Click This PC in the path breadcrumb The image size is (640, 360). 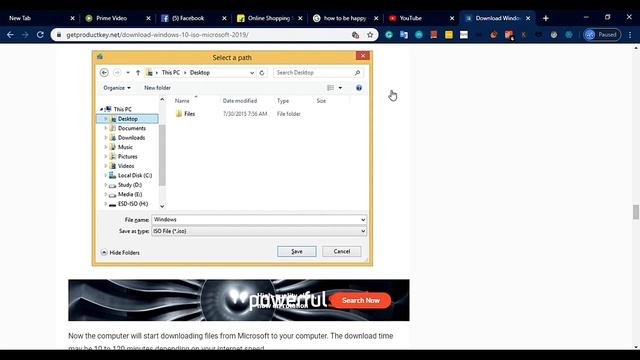(x=171, y=73)
